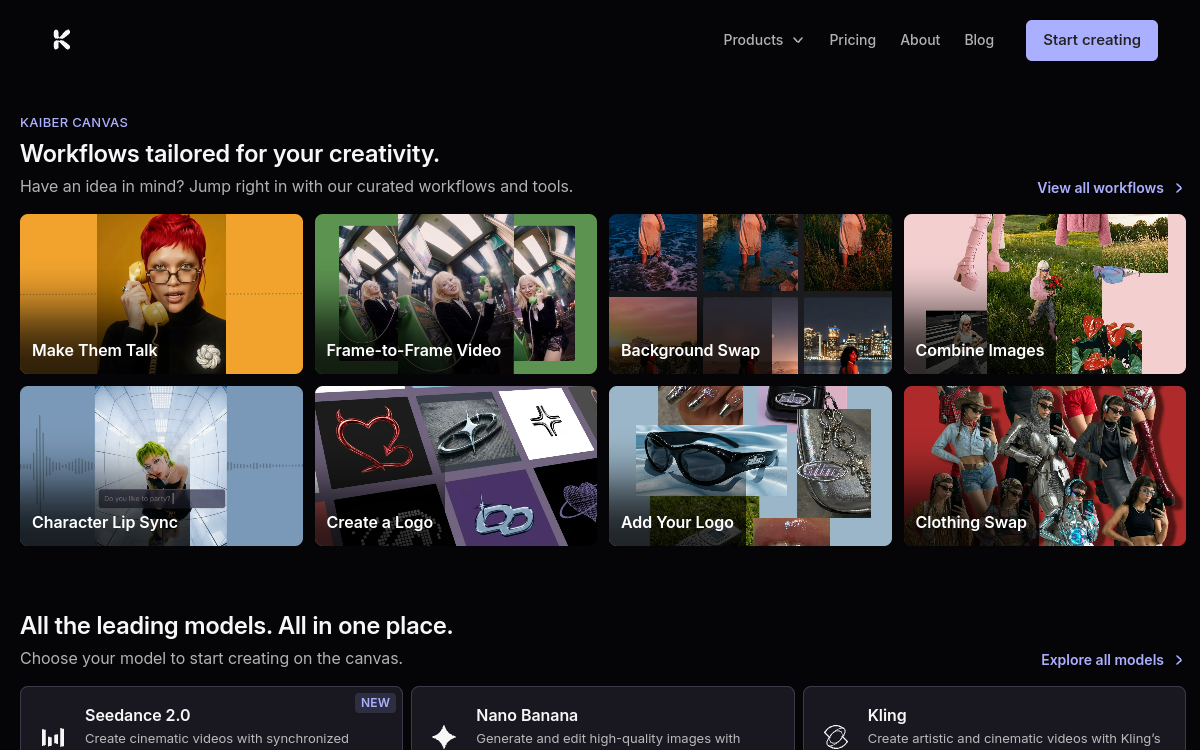
Task: Click the Products chevron arrow
Action: (798, 40)
